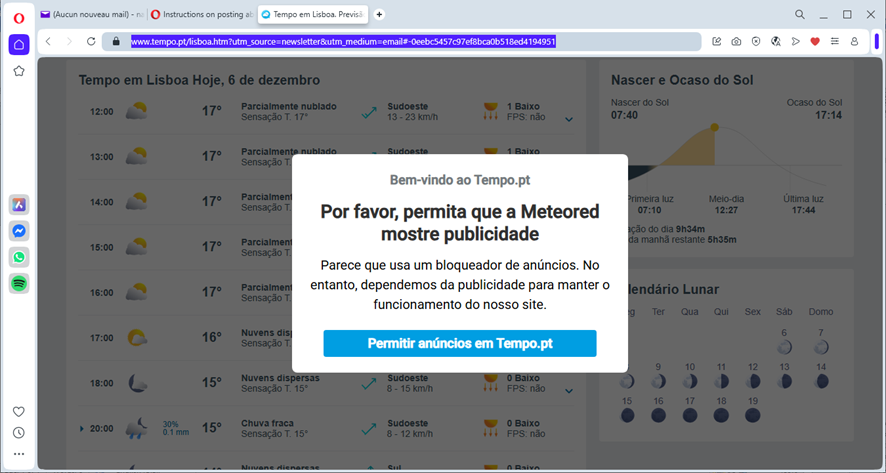Click the 'Meio-dia' 12:27 value
Screen dimensions: 886x473
point(726,210)
